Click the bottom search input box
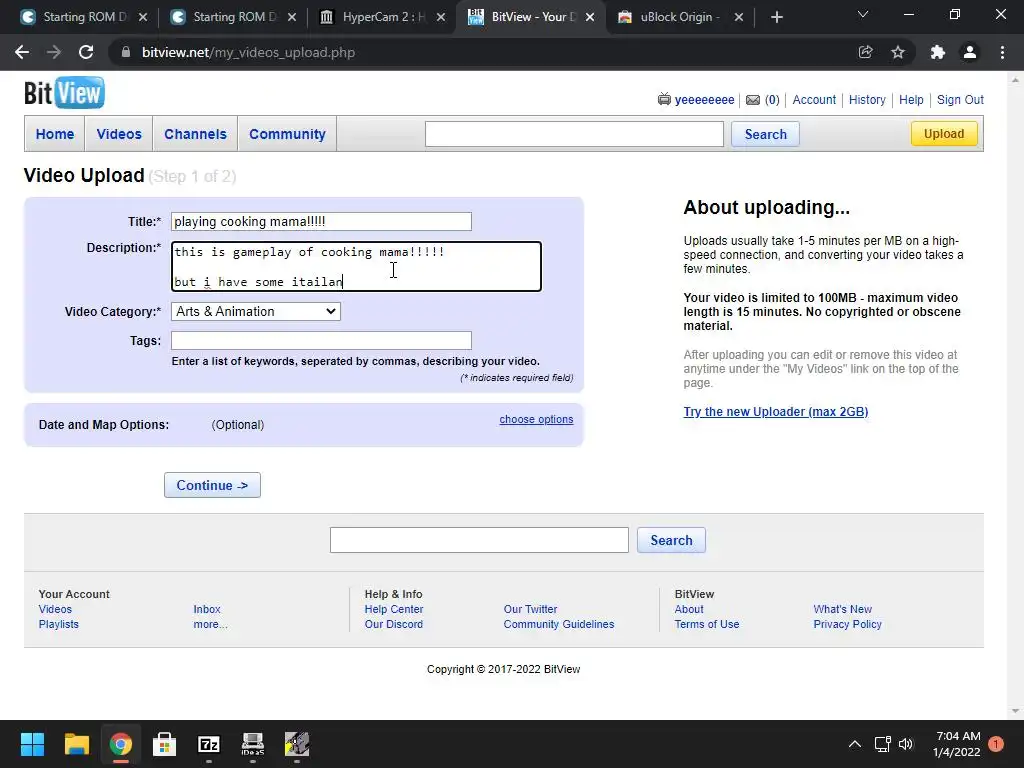Screen dimensions: 1024x768 coord(479,540)
